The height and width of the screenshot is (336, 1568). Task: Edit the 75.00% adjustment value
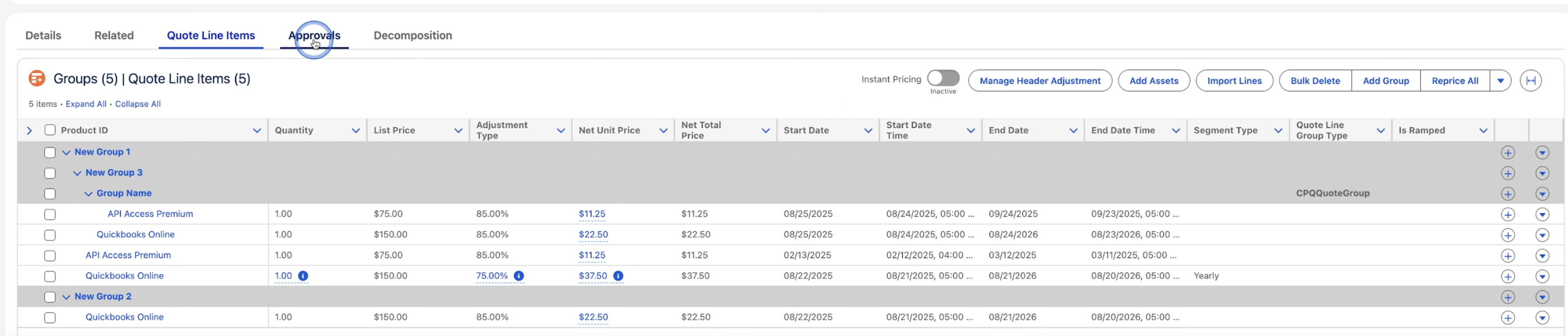click(x=492, y=276)
